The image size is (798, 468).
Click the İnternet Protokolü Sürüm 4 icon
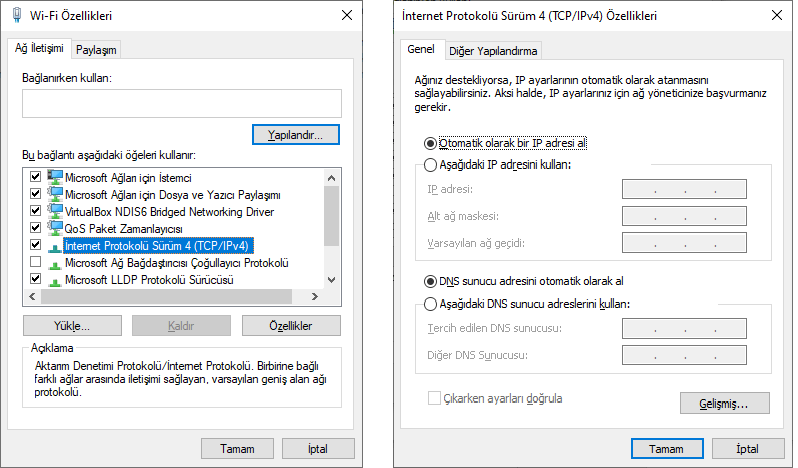coord(54,246)
